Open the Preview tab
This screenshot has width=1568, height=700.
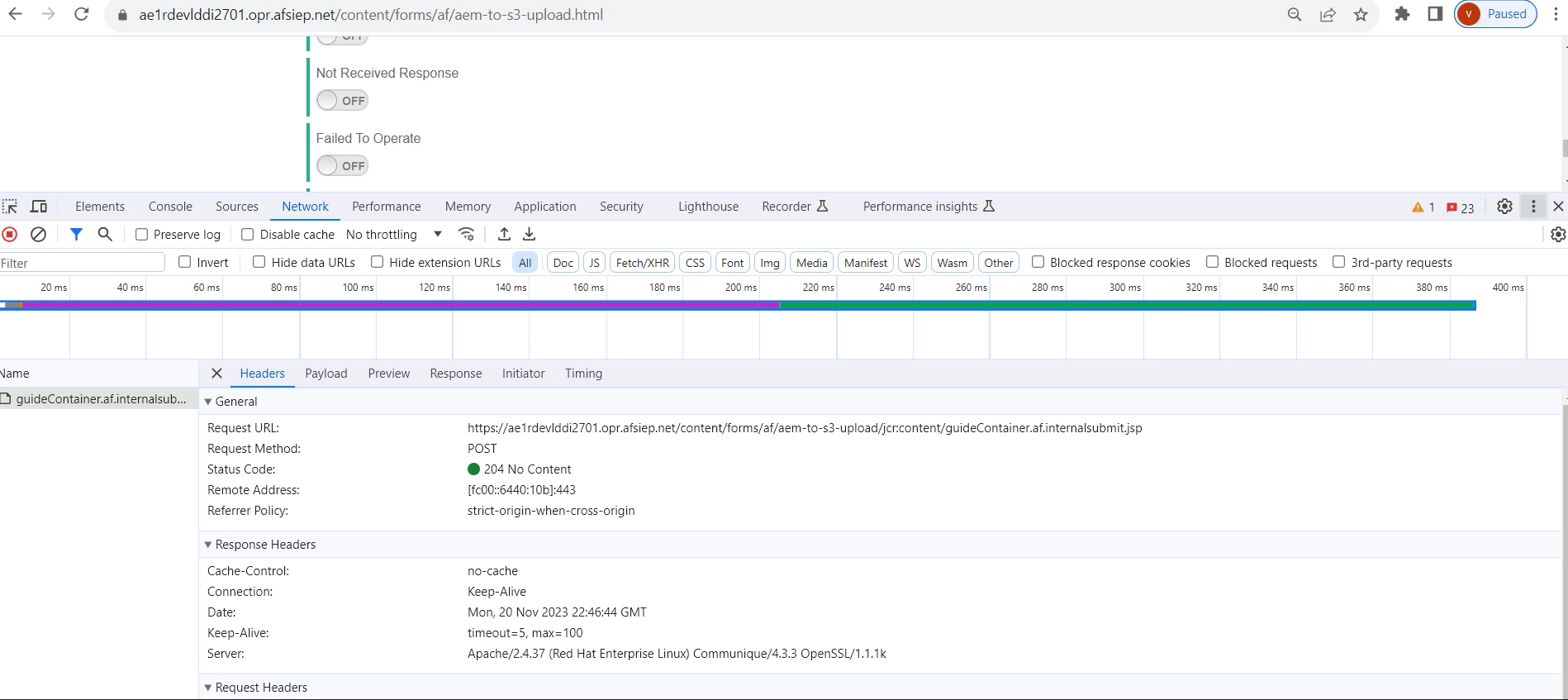389,374
